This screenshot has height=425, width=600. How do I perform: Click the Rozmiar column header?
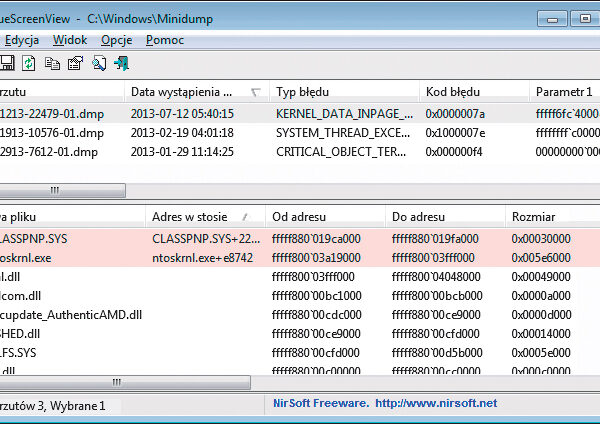[x=535, y=216]
